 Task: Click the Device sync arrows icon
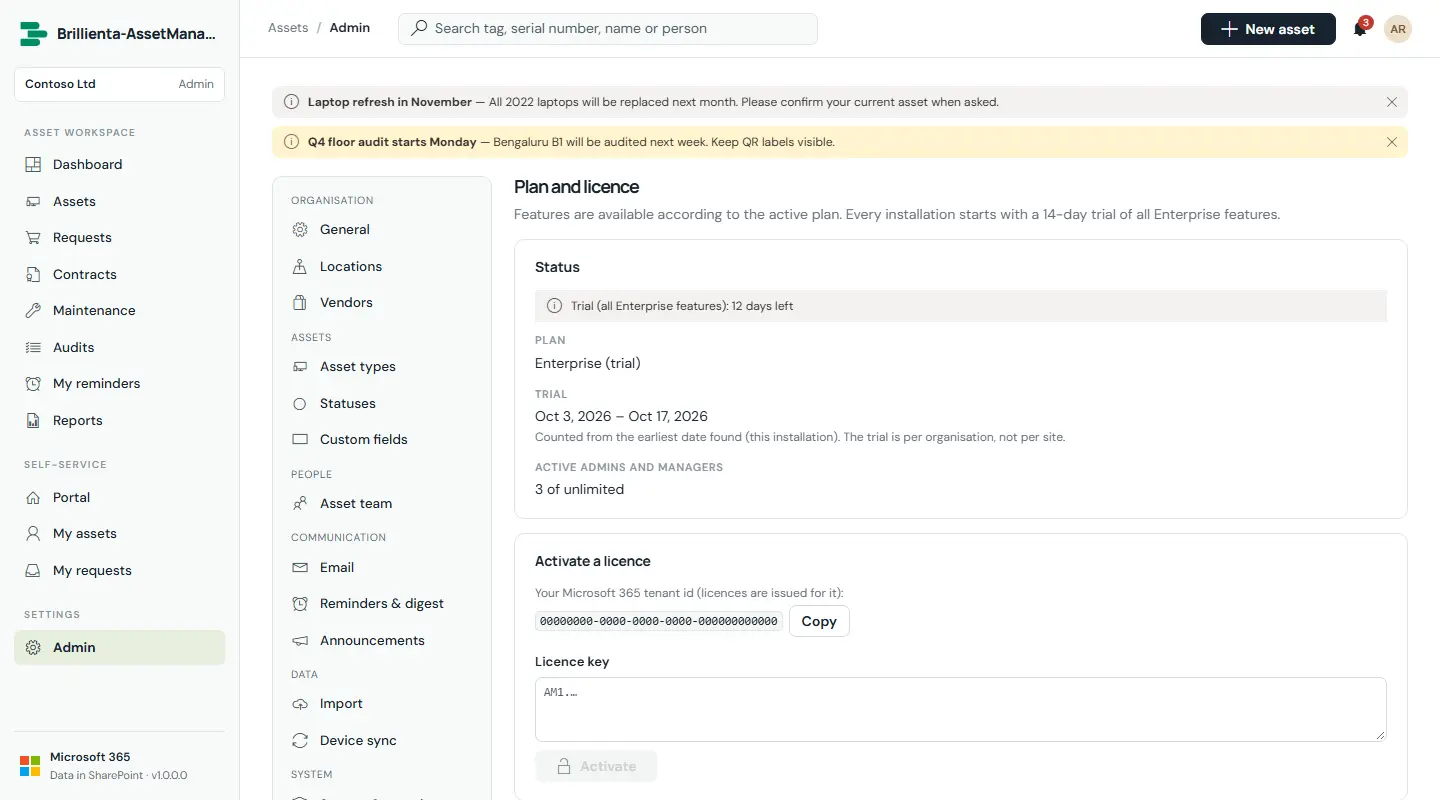(x=300, y=740)
